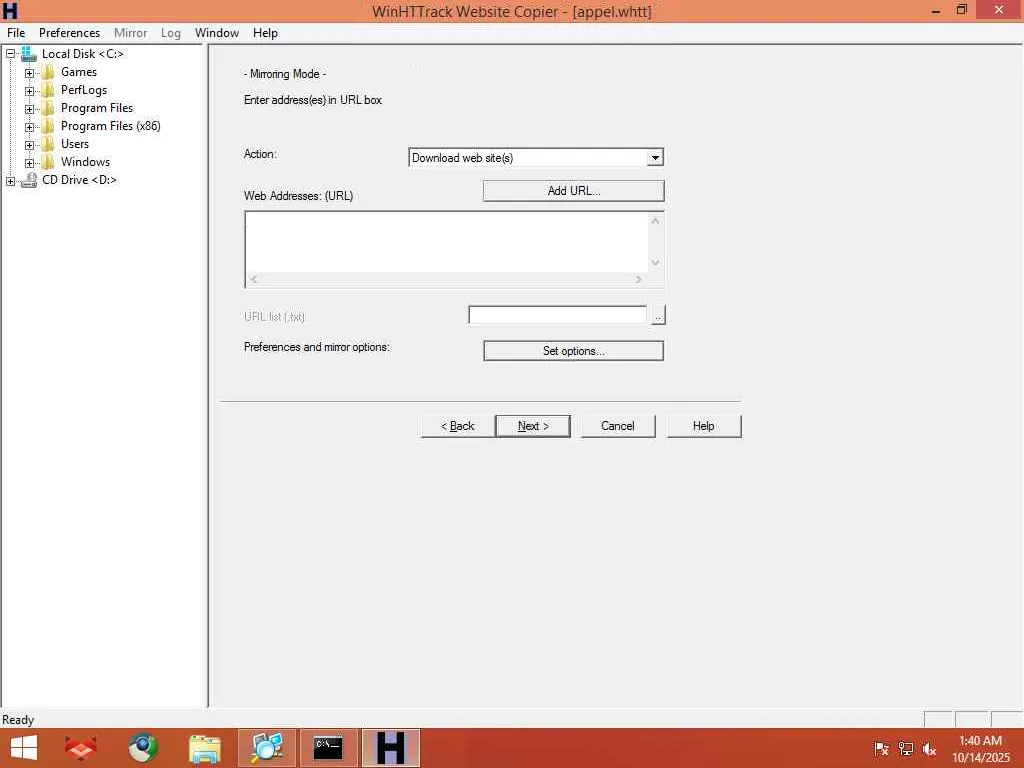The image size is (1024, 768).
Task: Expand the Users folder node
Action: pyautogui.click(x=29, y=145)
